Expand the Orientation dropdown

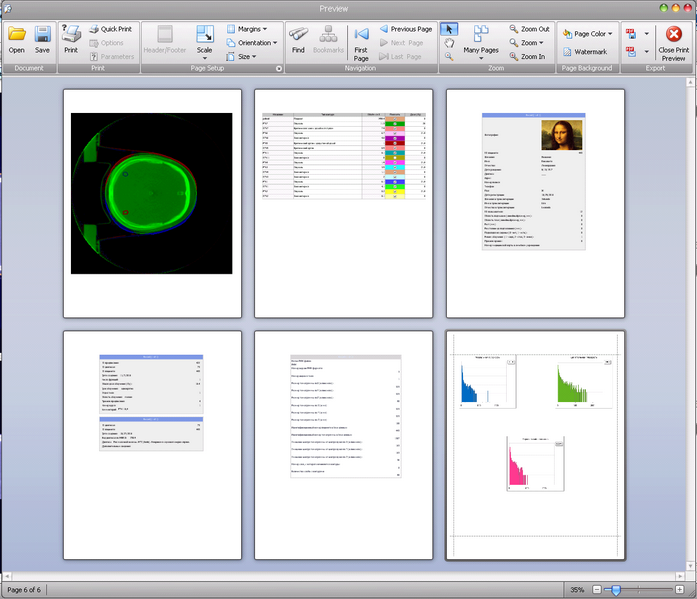(x=251, y=43)
